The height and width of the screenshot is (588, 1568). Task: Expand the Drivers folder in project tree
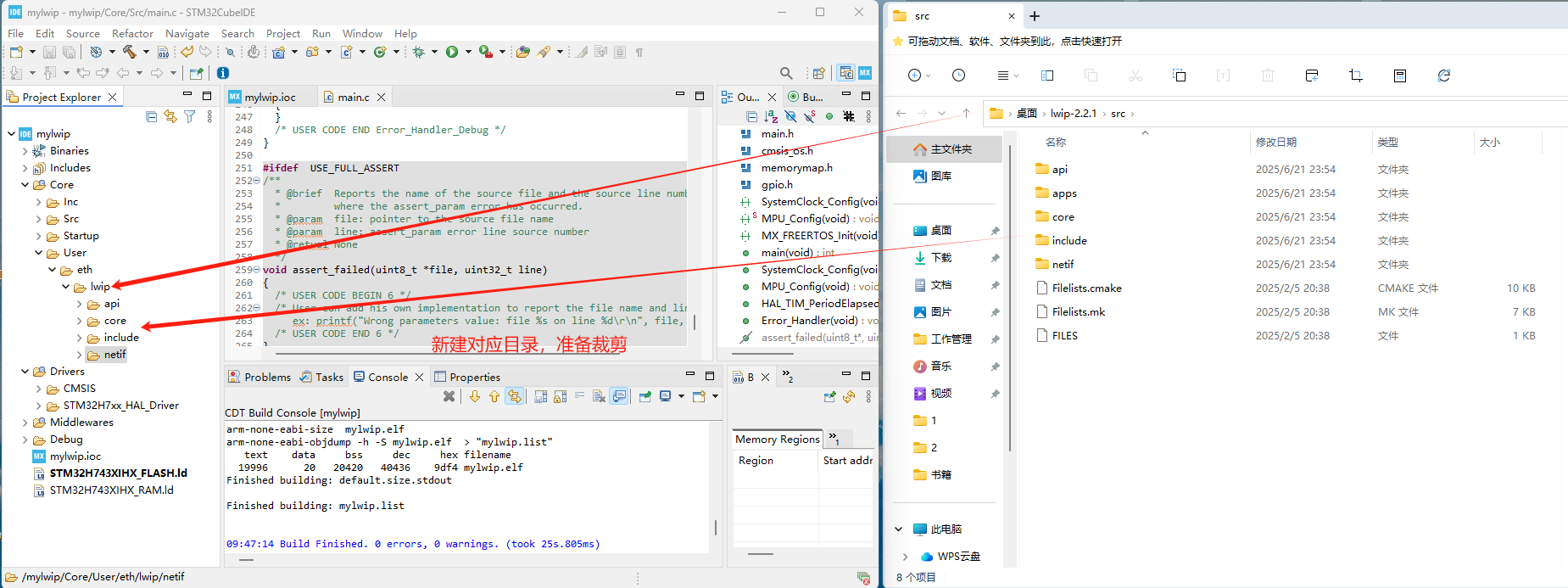point(25,372)
